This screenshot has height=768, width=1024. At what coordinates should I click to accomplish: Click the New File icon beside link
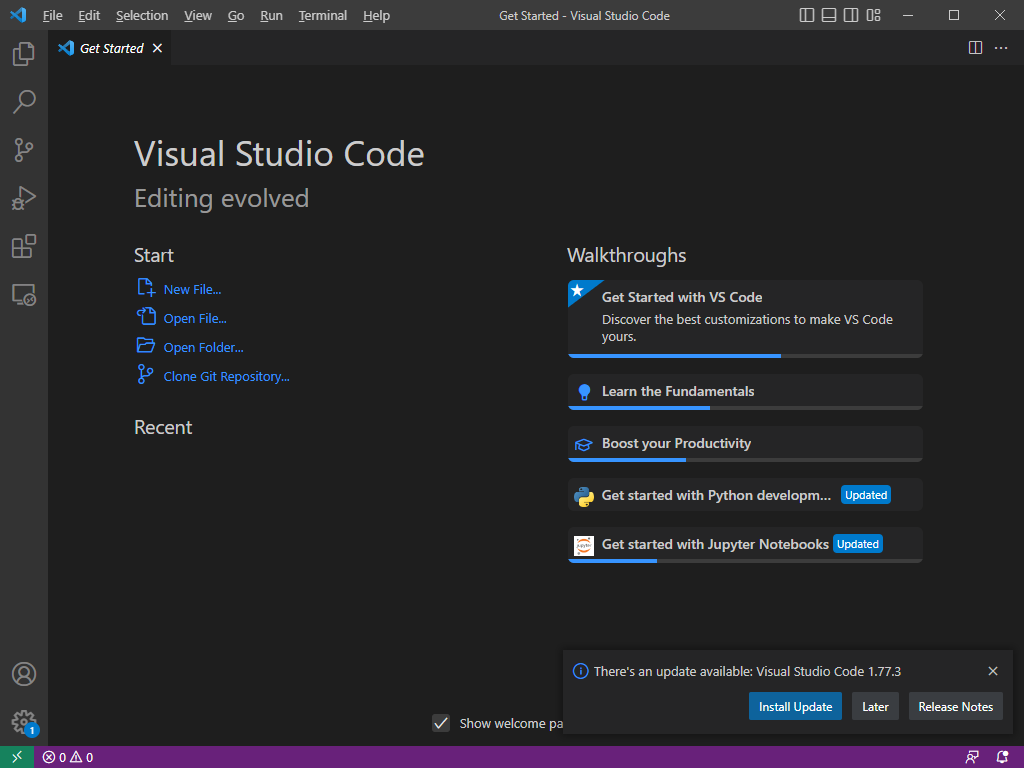click(x=146, y=287)
